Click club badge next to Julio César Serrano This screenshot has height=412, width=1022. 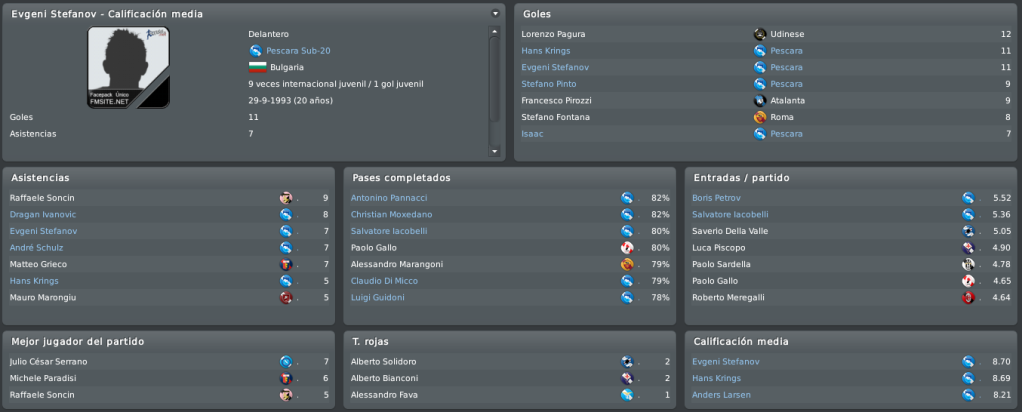click(285, 362)
